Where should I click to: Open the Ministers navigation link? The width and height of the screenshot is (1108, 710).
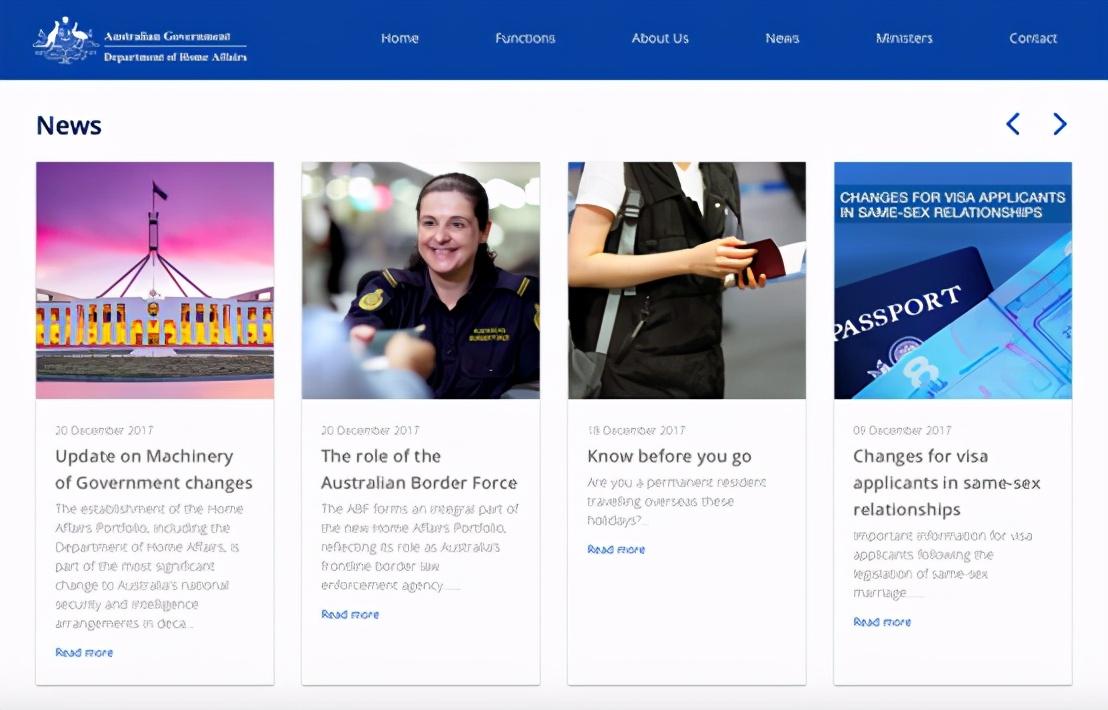pyautogui.click(x=904, y=38)
